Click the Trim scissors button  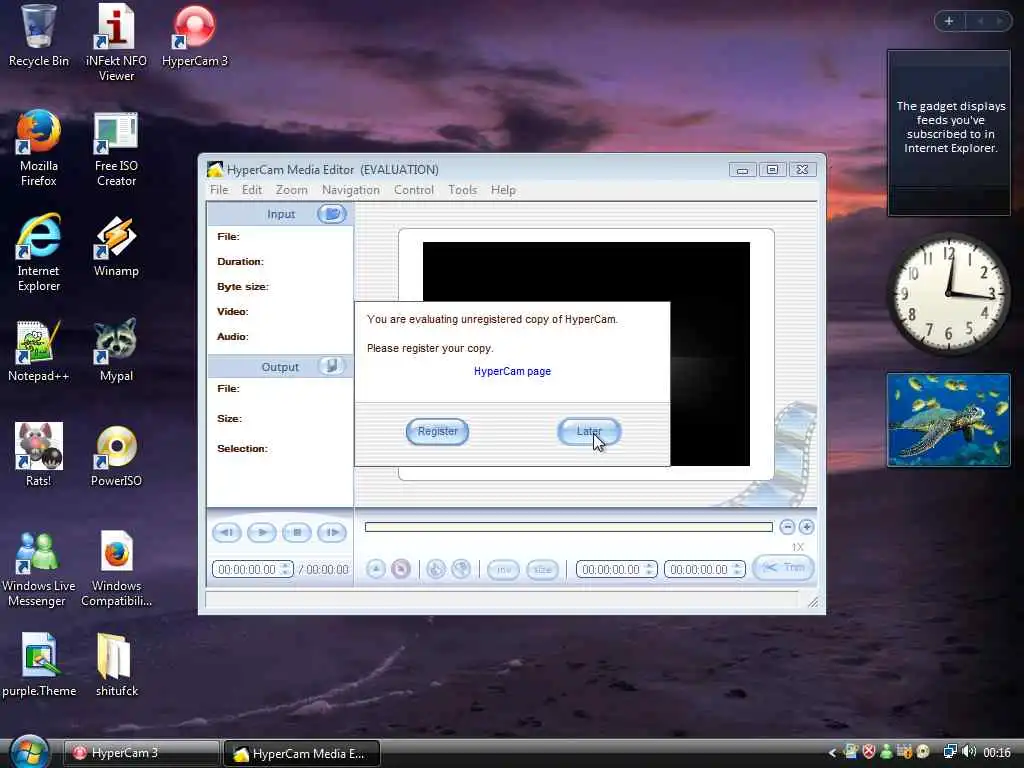pyautogui.click(x=783, y=568)
